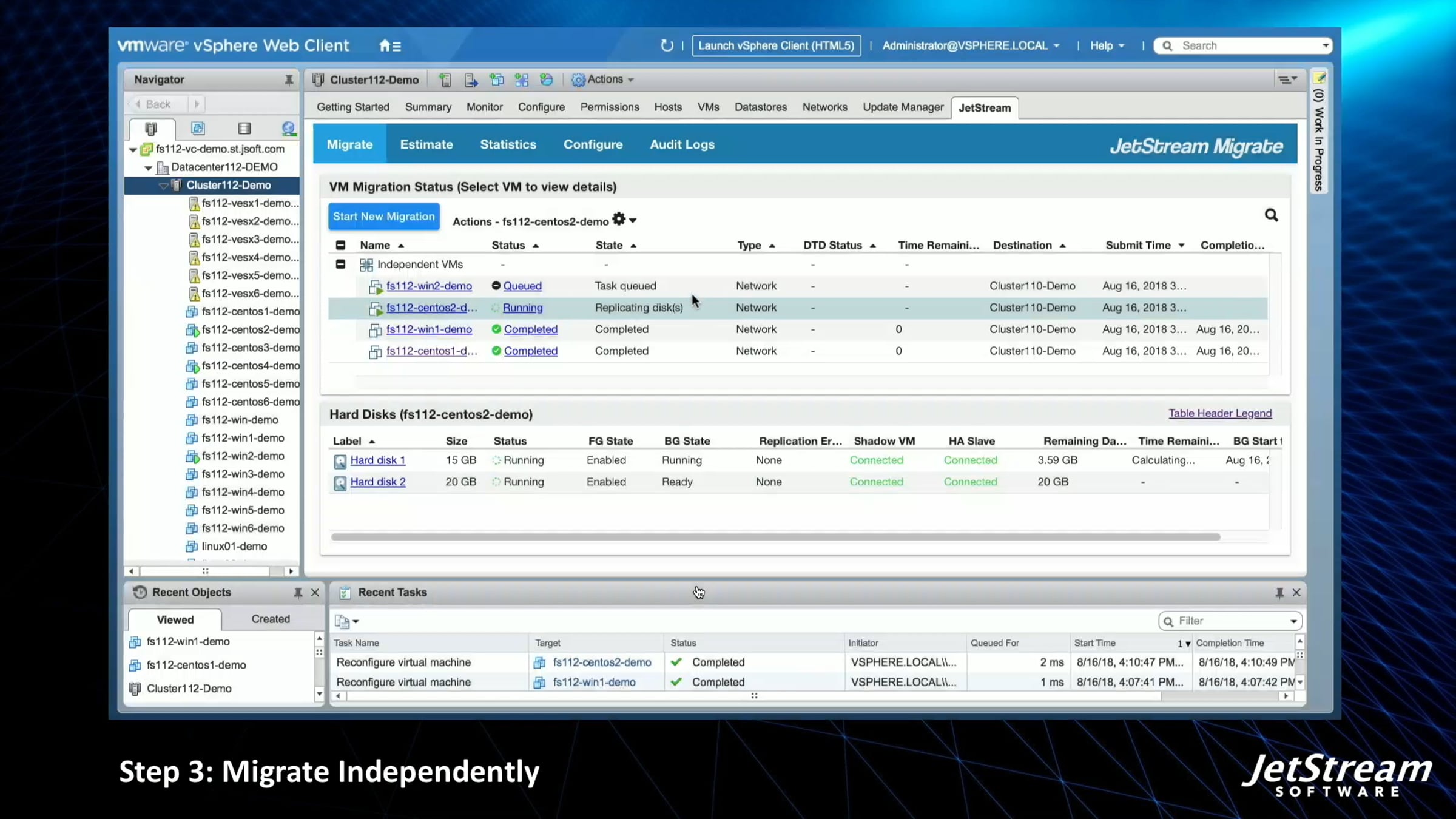
Task: Click the Queued status icon for fs112-win2-demo
Action: click(x=496, y=286)
